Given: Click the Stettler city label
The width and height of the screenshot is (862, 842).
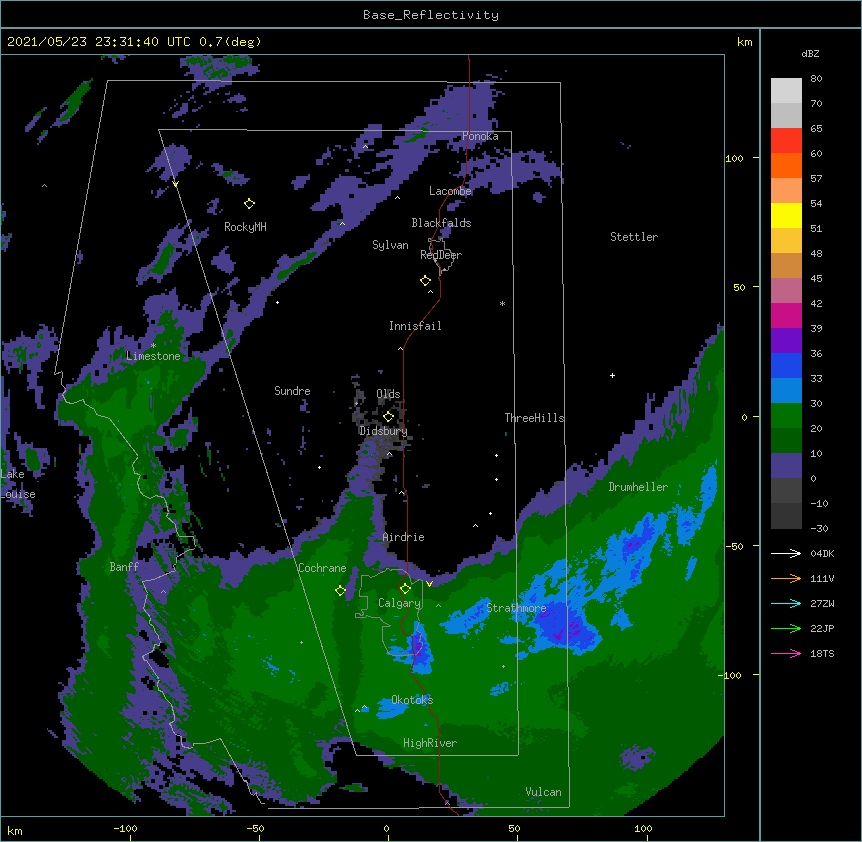Looking at the screenshot, I should point(634,237).
